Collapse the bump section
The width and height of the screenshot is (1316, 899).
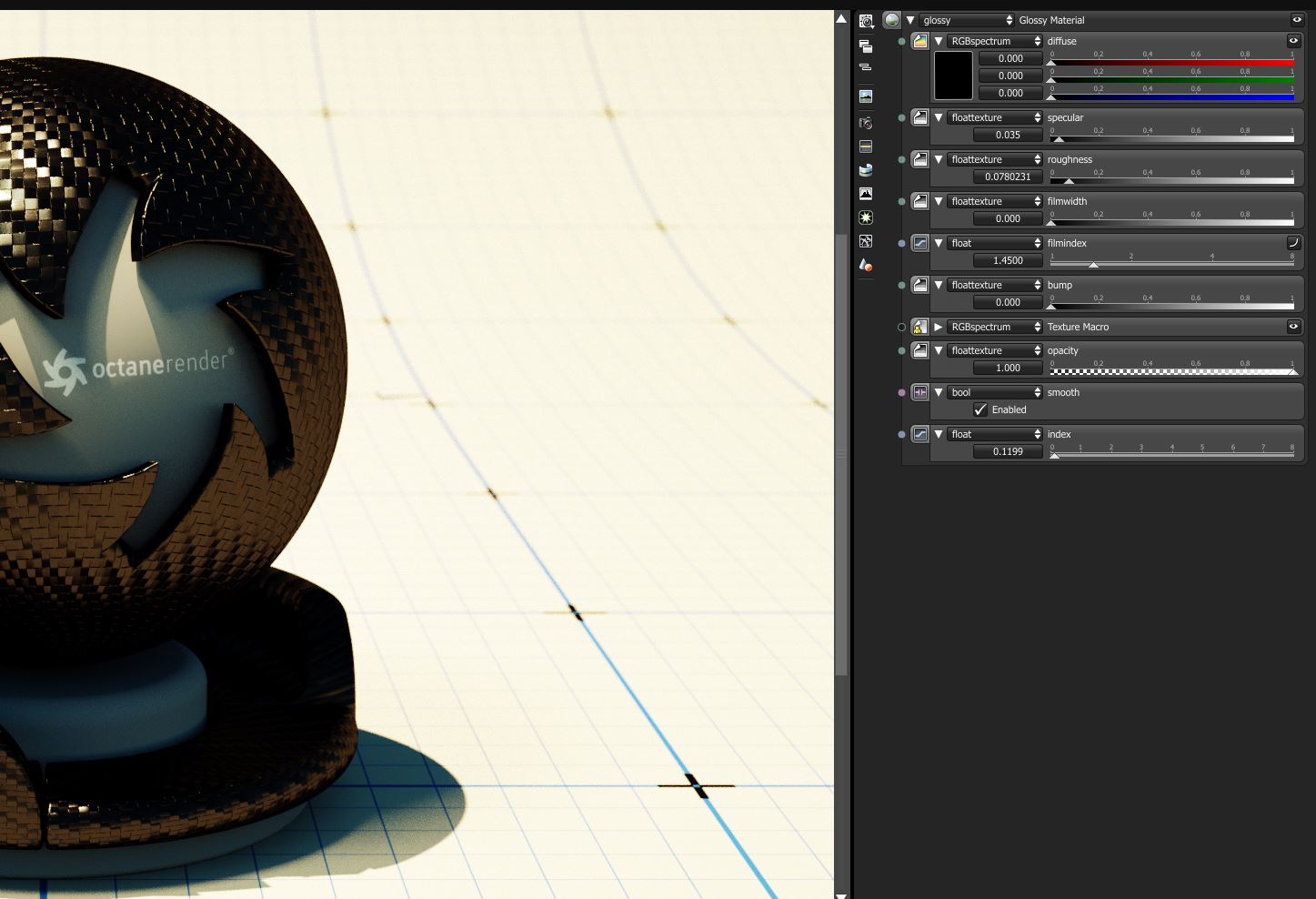(939, 285)
